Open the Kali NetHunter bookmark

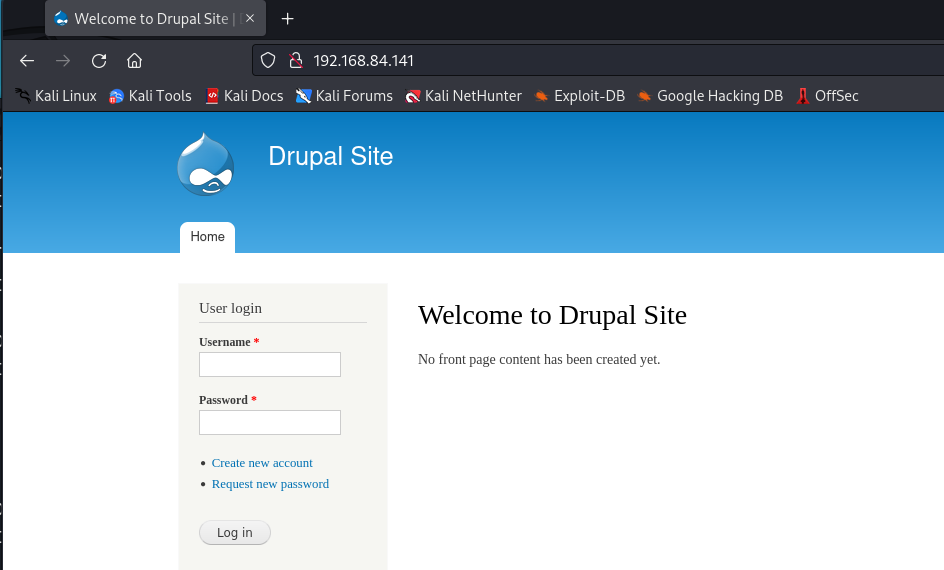(x=464, y=96)
